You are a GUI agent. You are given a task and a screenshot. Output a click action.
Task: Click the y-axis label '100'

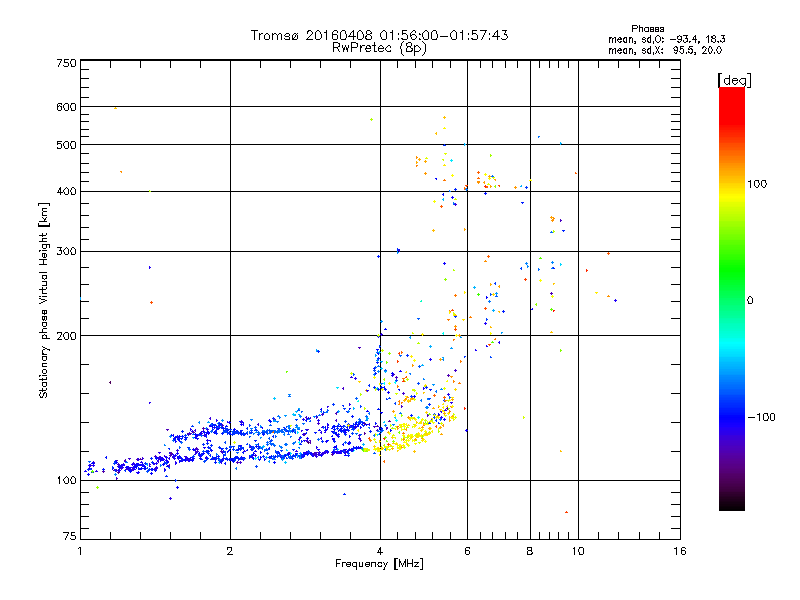(66, 480)
